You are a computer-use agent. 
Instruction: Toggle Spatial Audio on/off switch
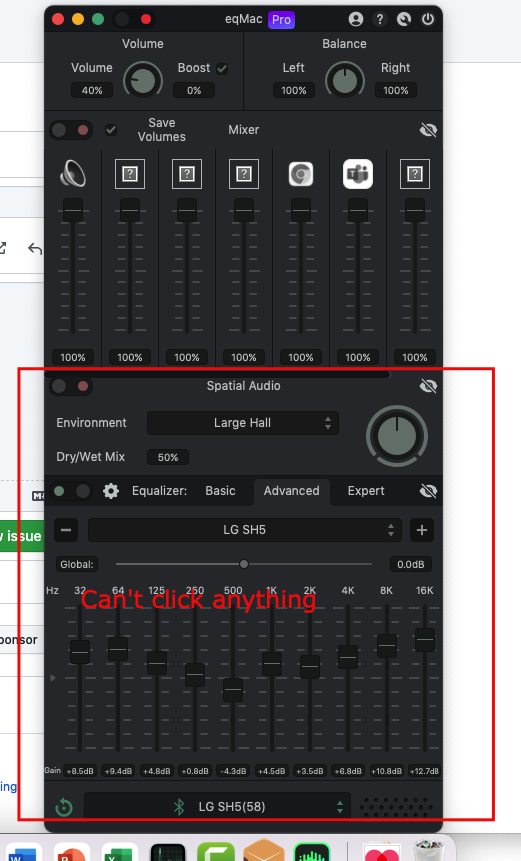pos(71,386)
